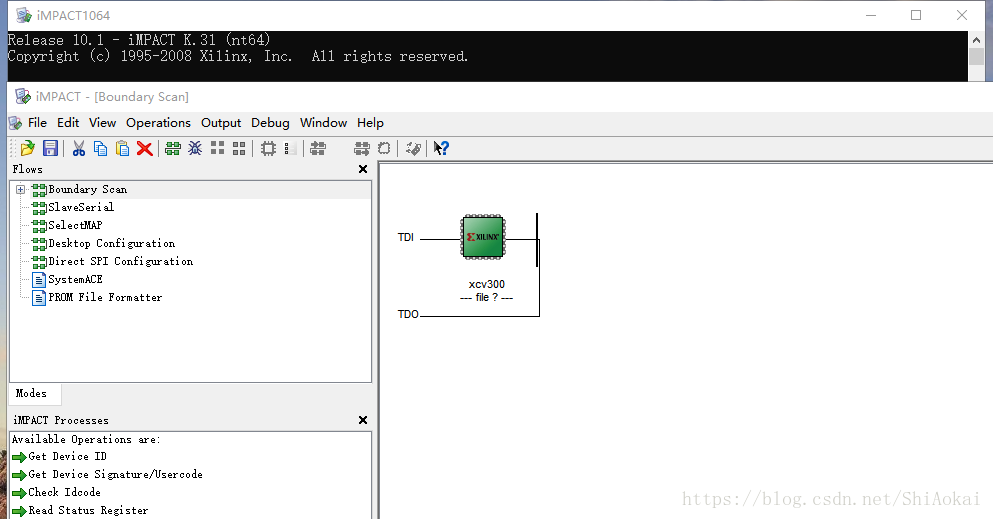Save the project with the floppy icon
Screen dimensions: 993x519
tap(50, 148)
